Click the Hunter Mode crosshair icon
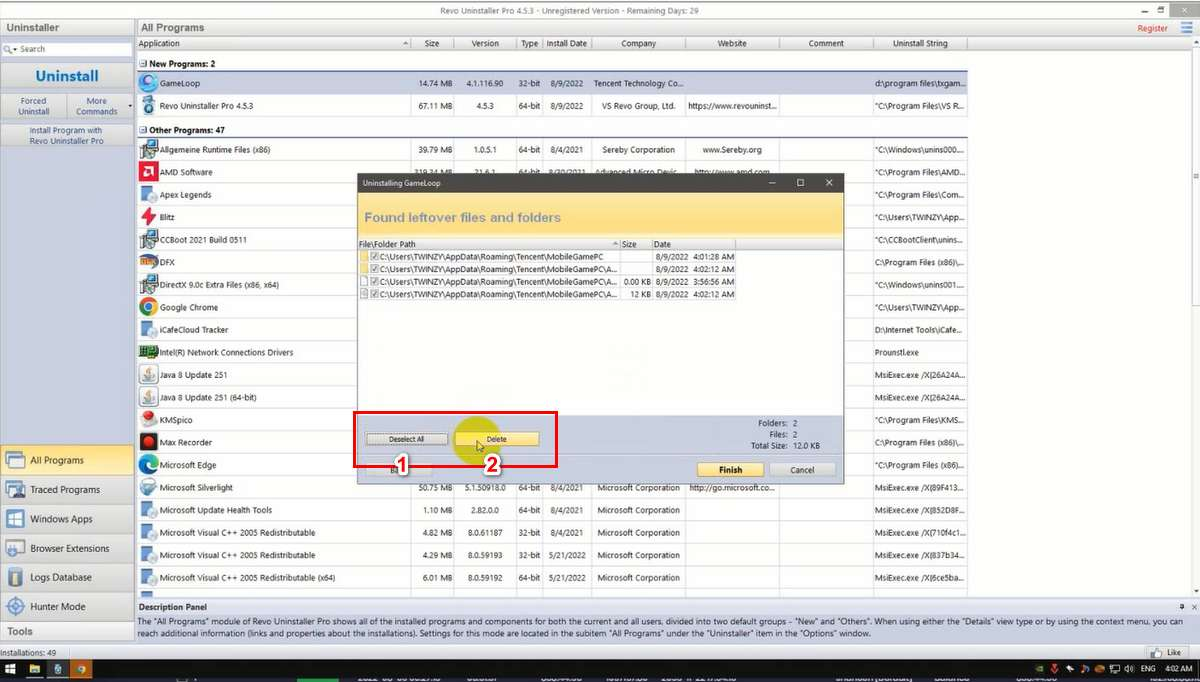Screen dimensions: 1200x682 click(x=16, y=607)
